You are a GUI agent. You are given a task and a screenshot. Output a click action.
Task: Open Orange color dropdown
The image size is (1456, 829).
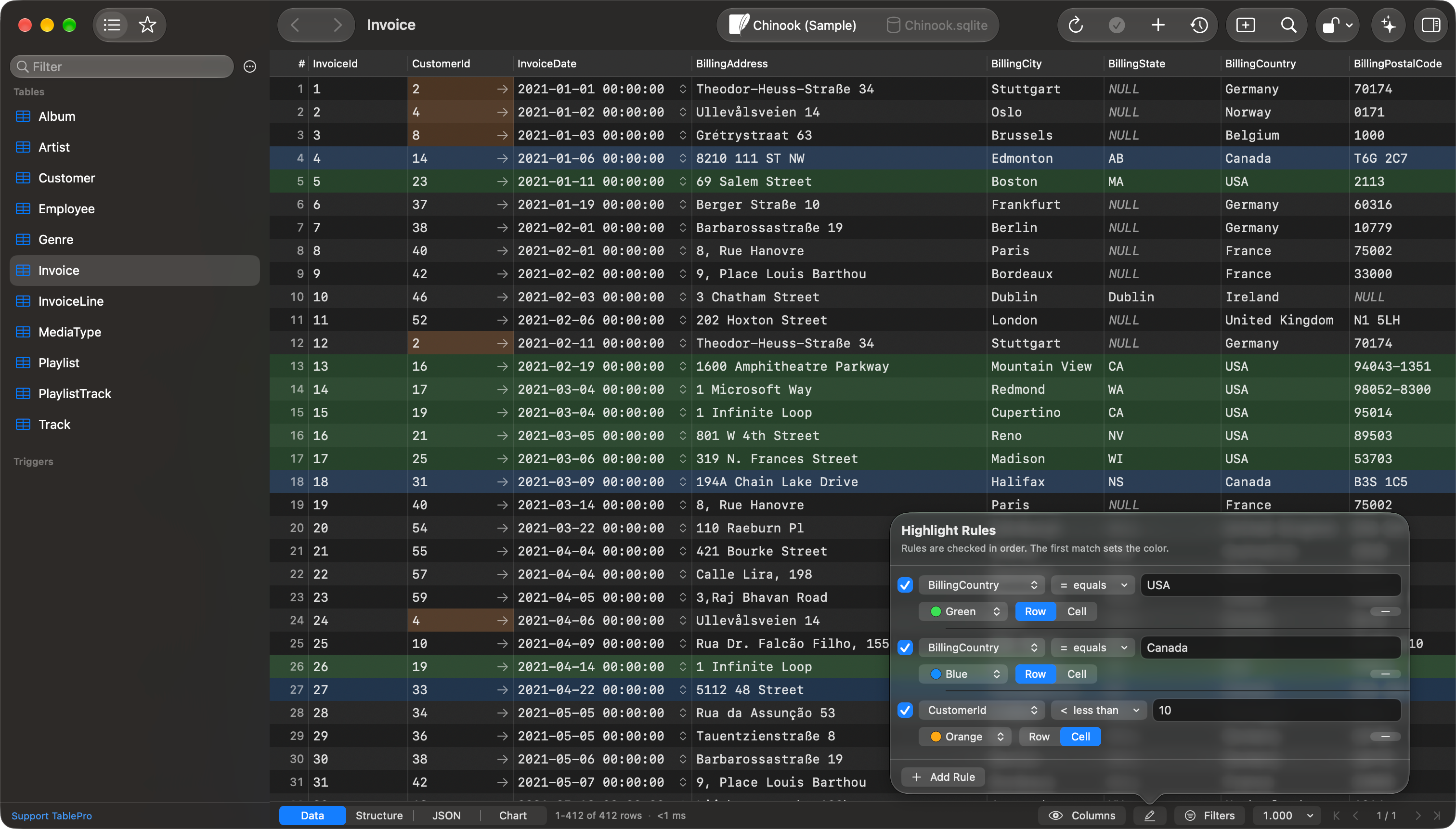(x=964, y=737)
